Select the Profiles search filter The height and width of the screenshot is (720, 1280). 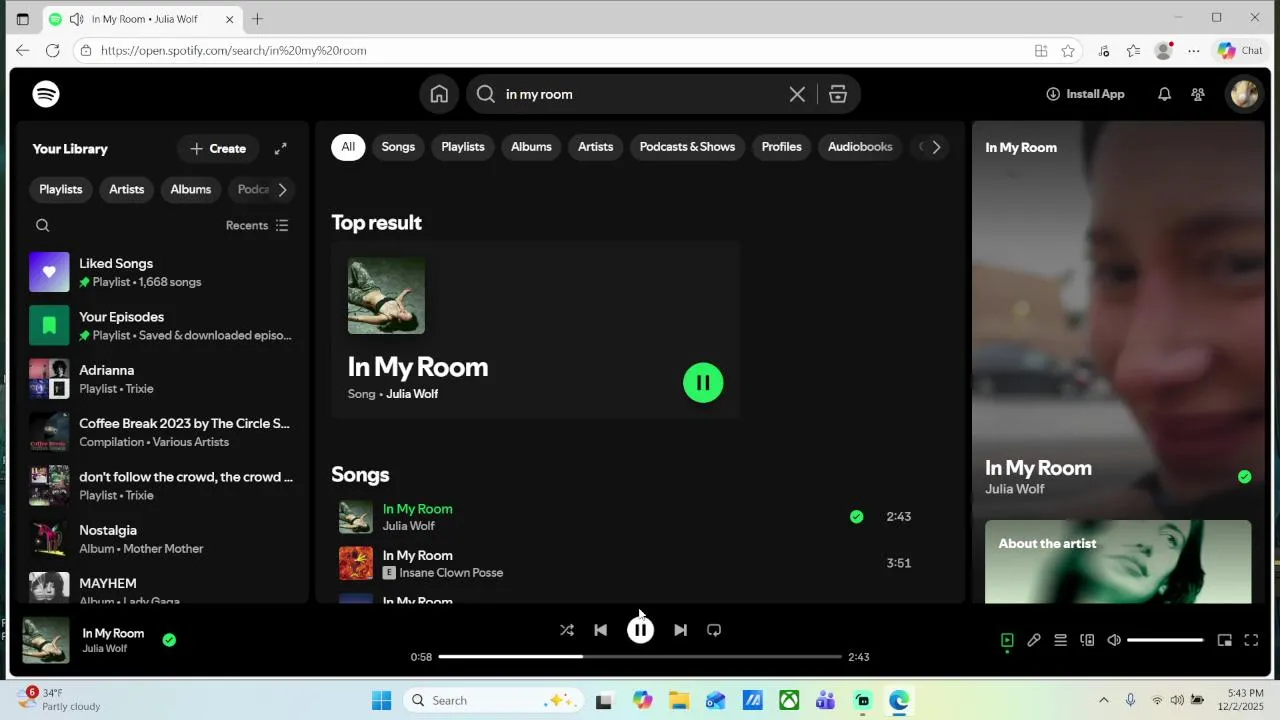click(x=781, y=147)
